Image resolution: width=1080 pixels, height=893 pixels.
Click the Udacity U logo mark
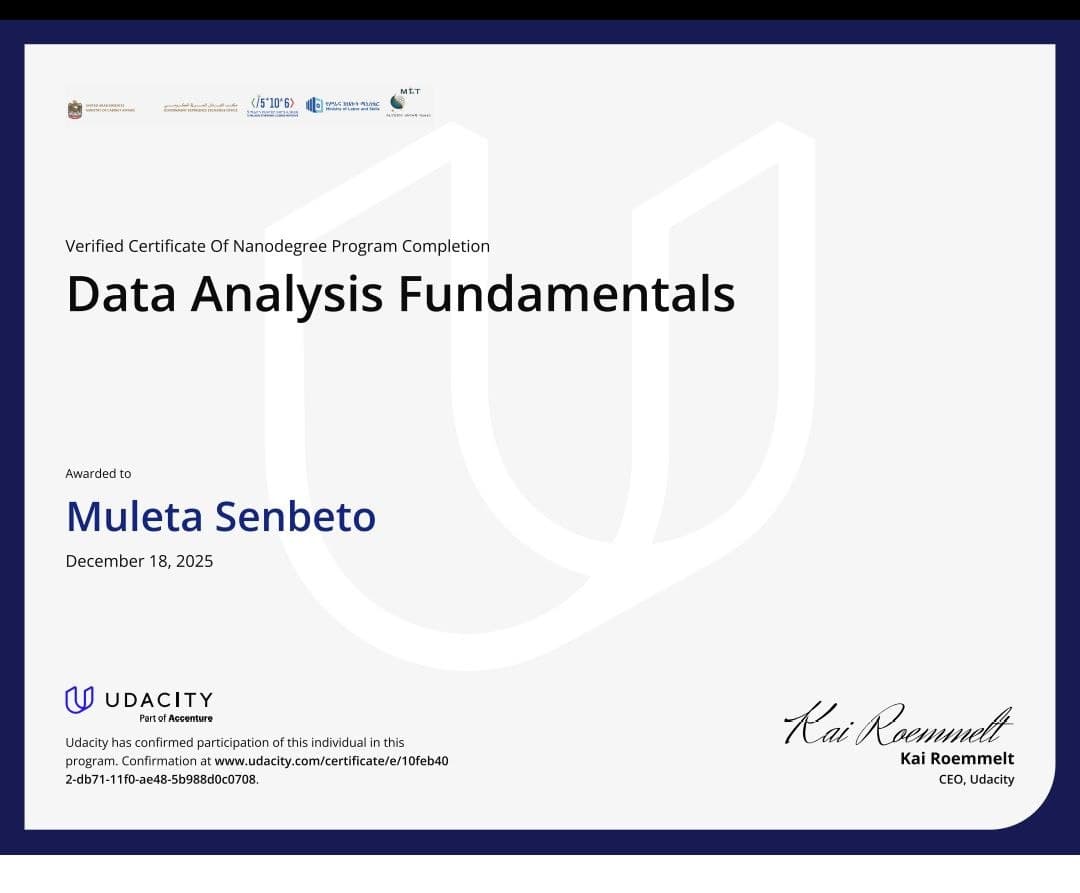(x=79, y=700)
